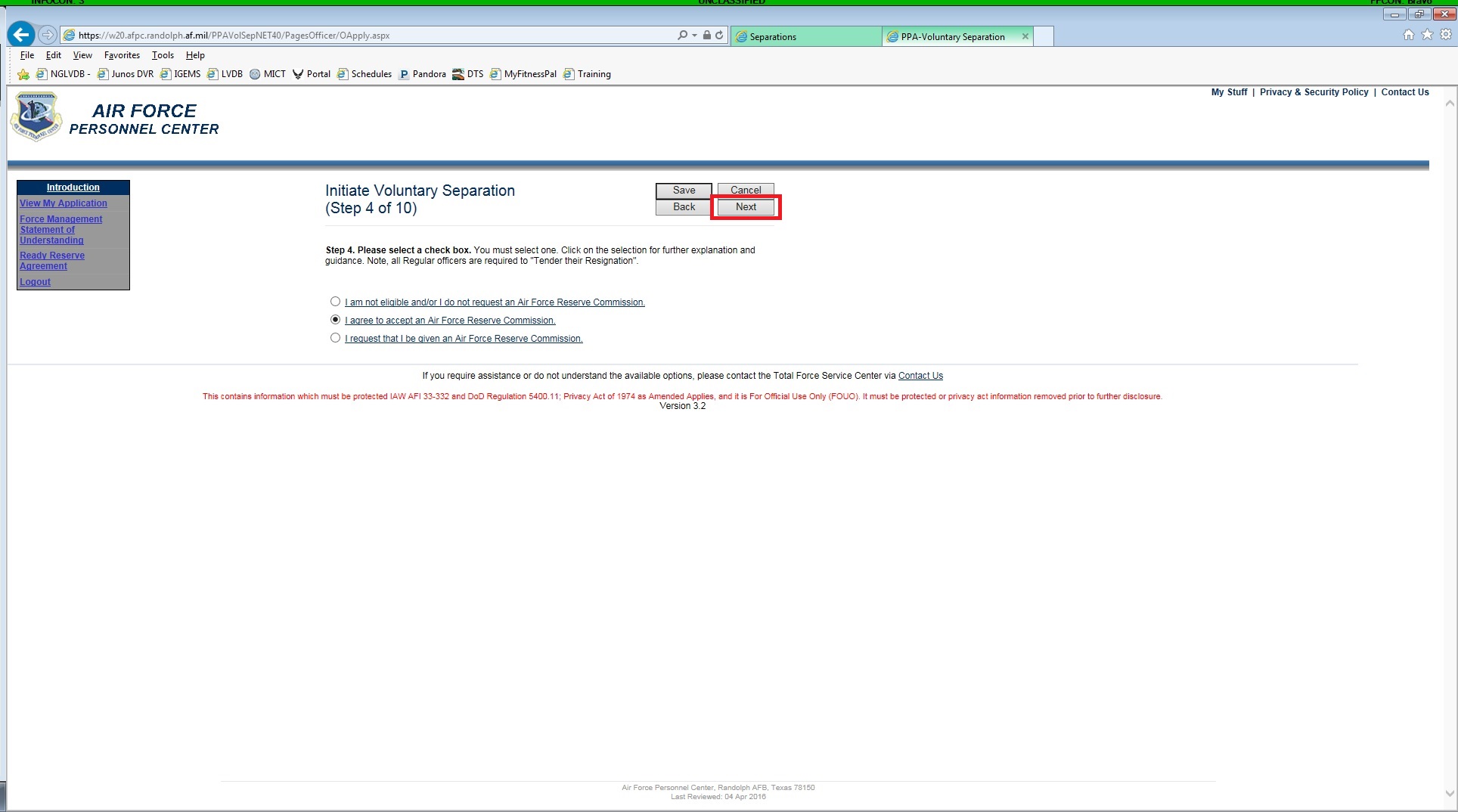Open the top-right Contact Us link
This screenshot has width=1458, height=812.
[x=1405, y=92]
